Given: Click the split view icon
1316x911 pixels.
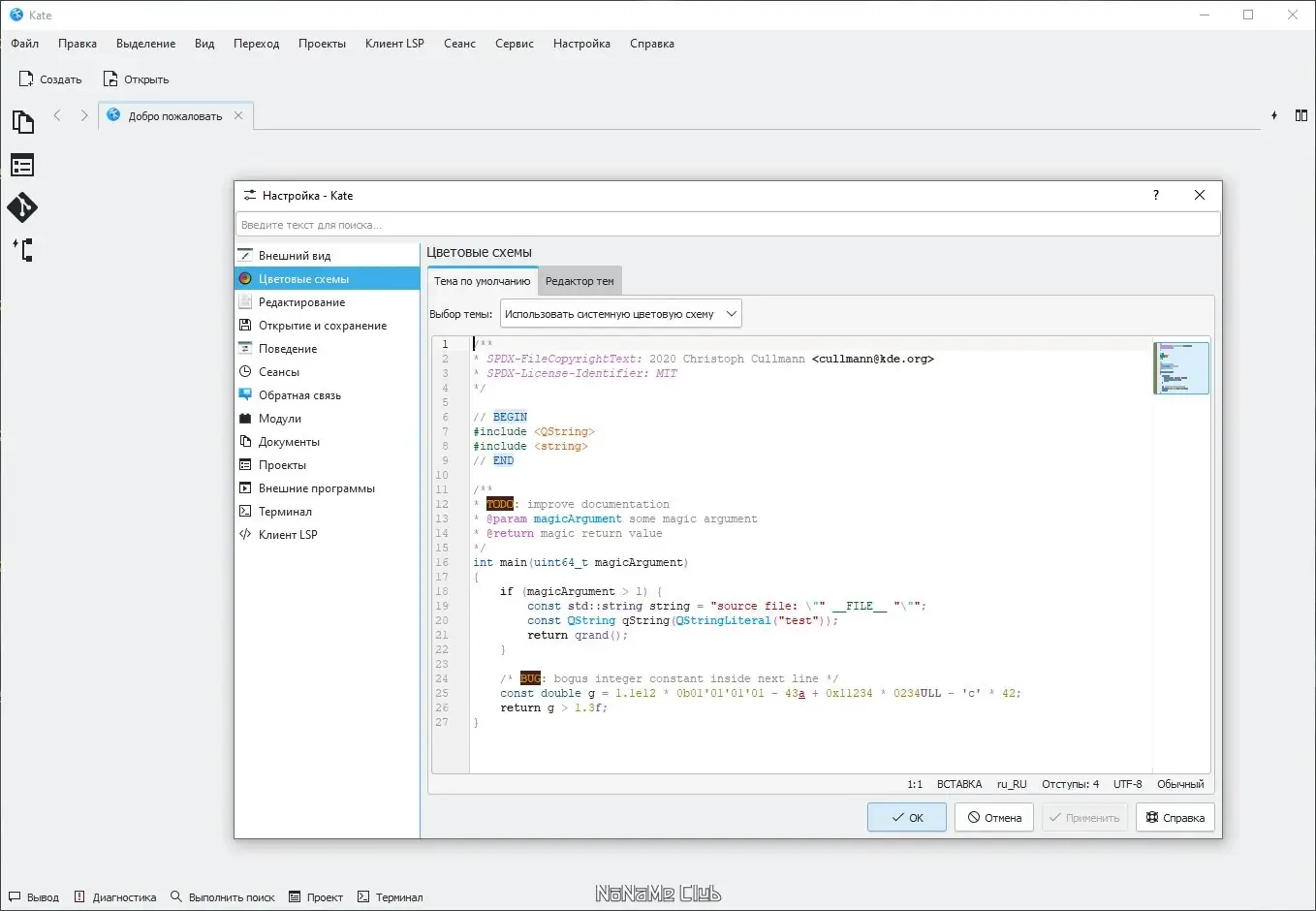Looking at the screenshot, I should 1301,115.
